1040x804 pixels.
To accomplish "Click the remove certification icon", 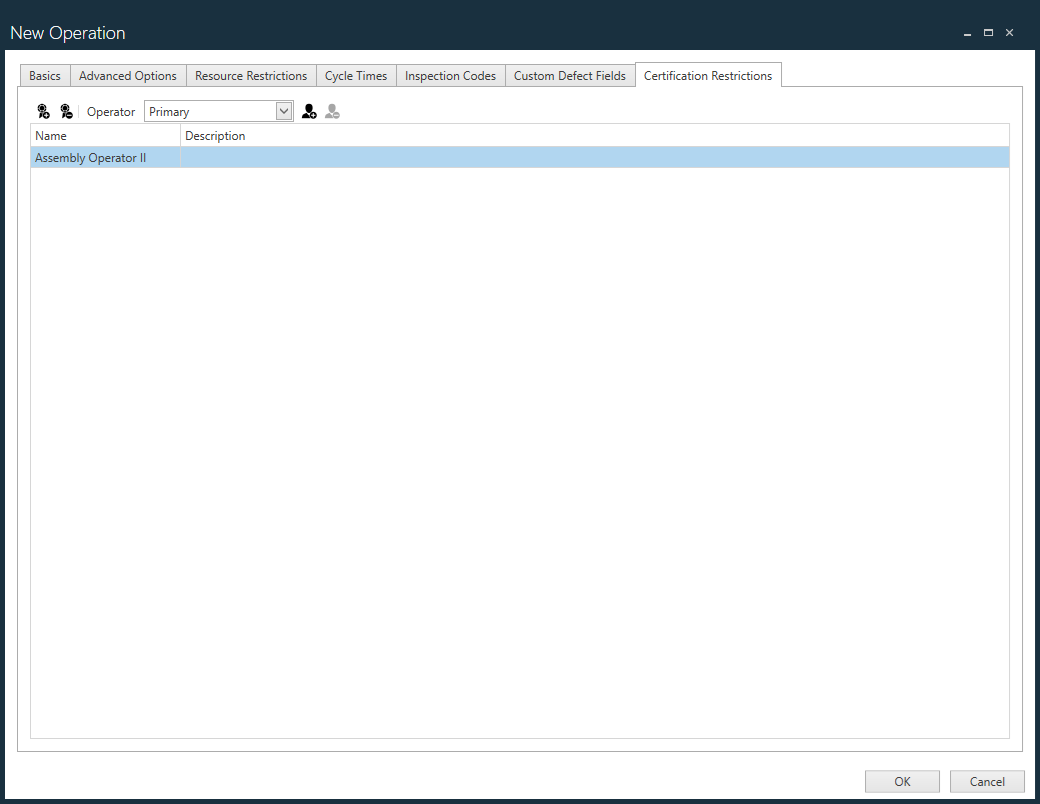I will point(66,111).
